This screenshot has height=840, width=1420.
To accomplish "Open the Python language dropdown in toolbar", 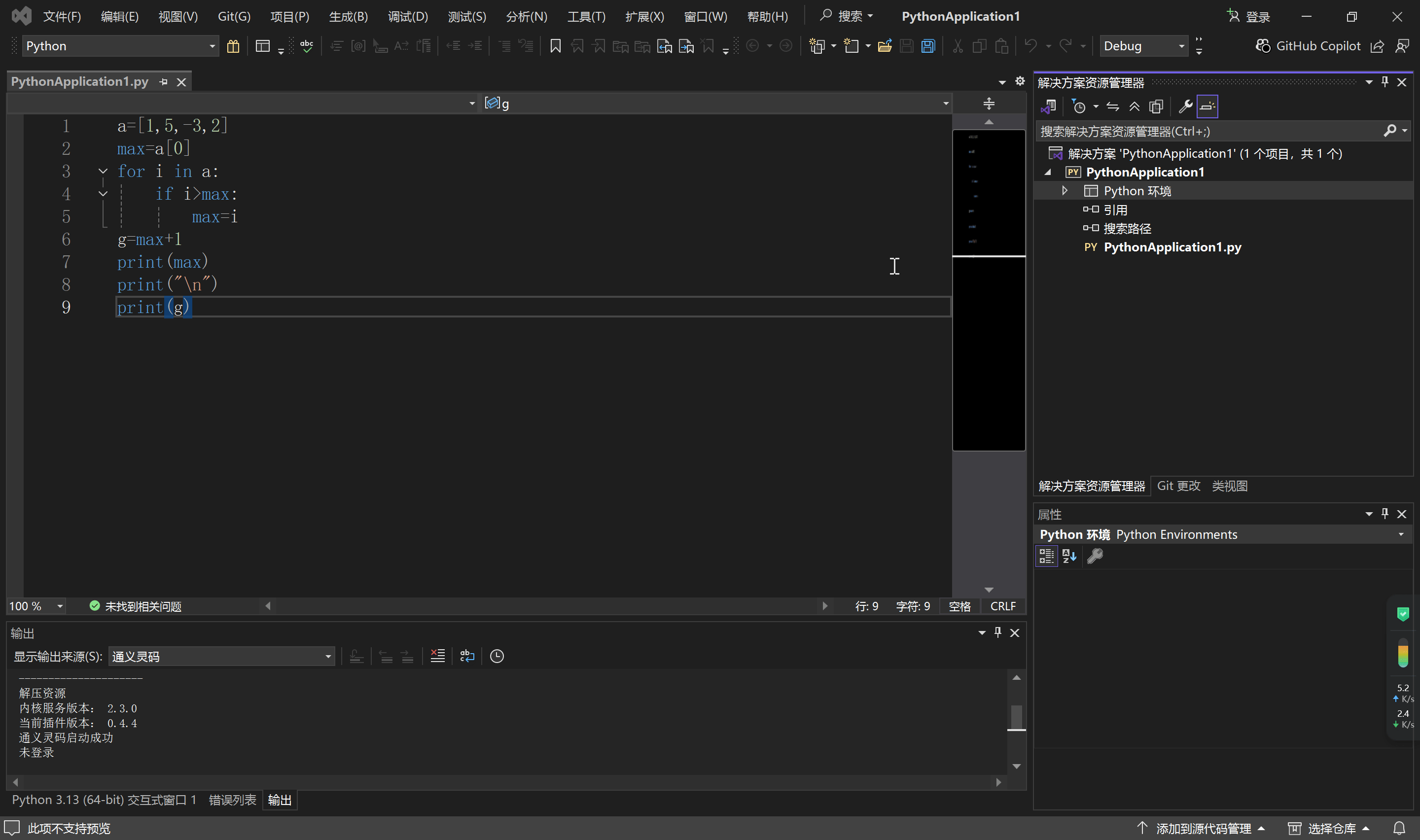I will pyautogui.click(x=120, y=46).
